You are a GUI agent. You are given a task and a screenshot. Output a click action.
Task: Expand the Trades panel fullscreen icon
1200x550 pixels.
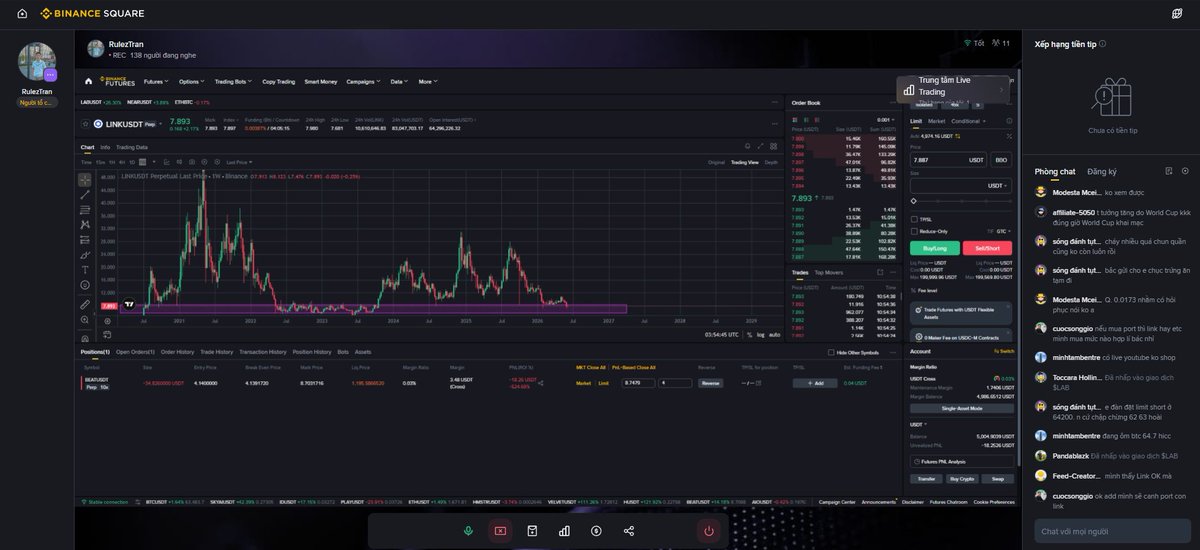click(879, 272)
